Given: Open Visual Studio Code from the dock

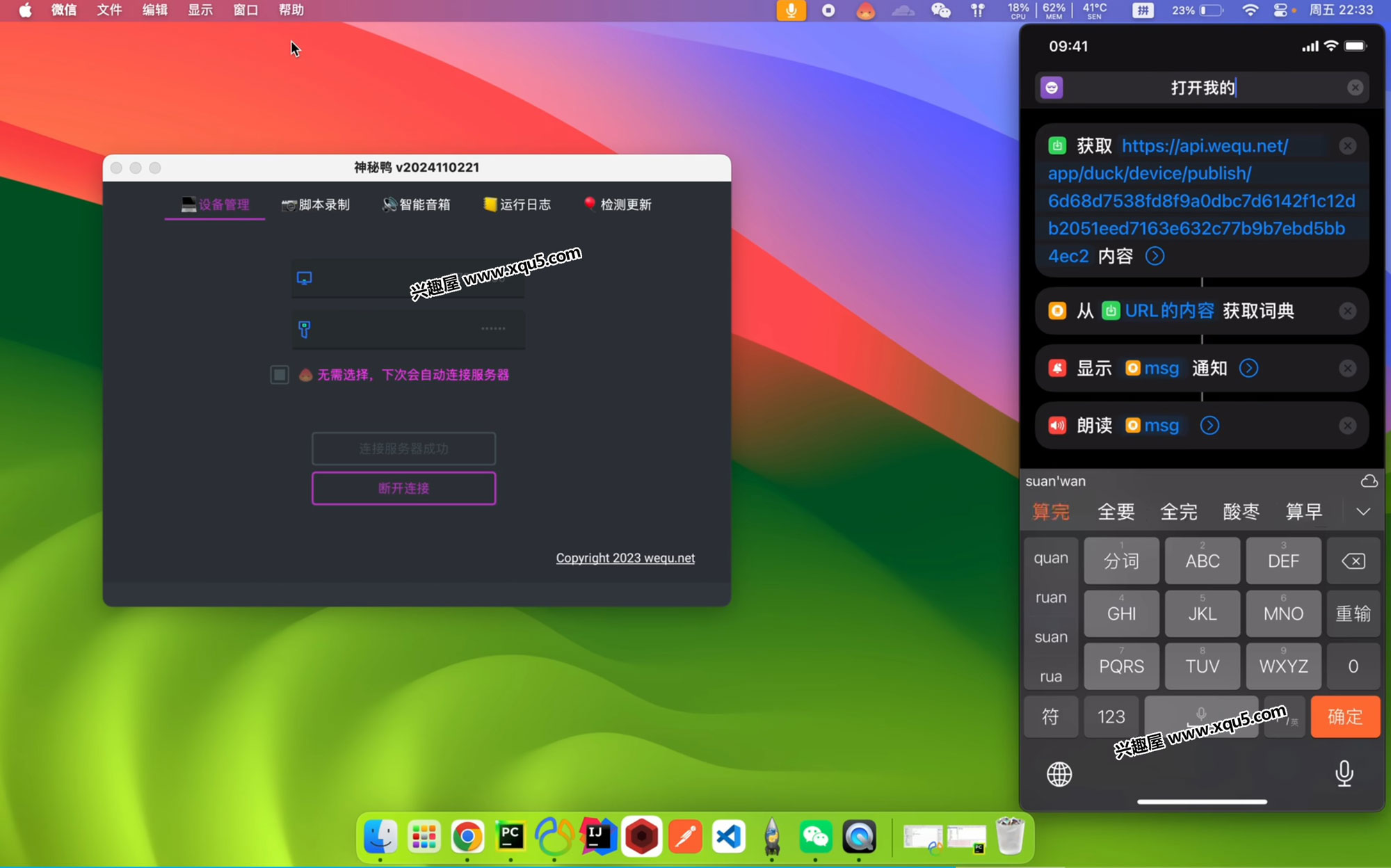Looking at the screenshot, I should tap(728, 836).
